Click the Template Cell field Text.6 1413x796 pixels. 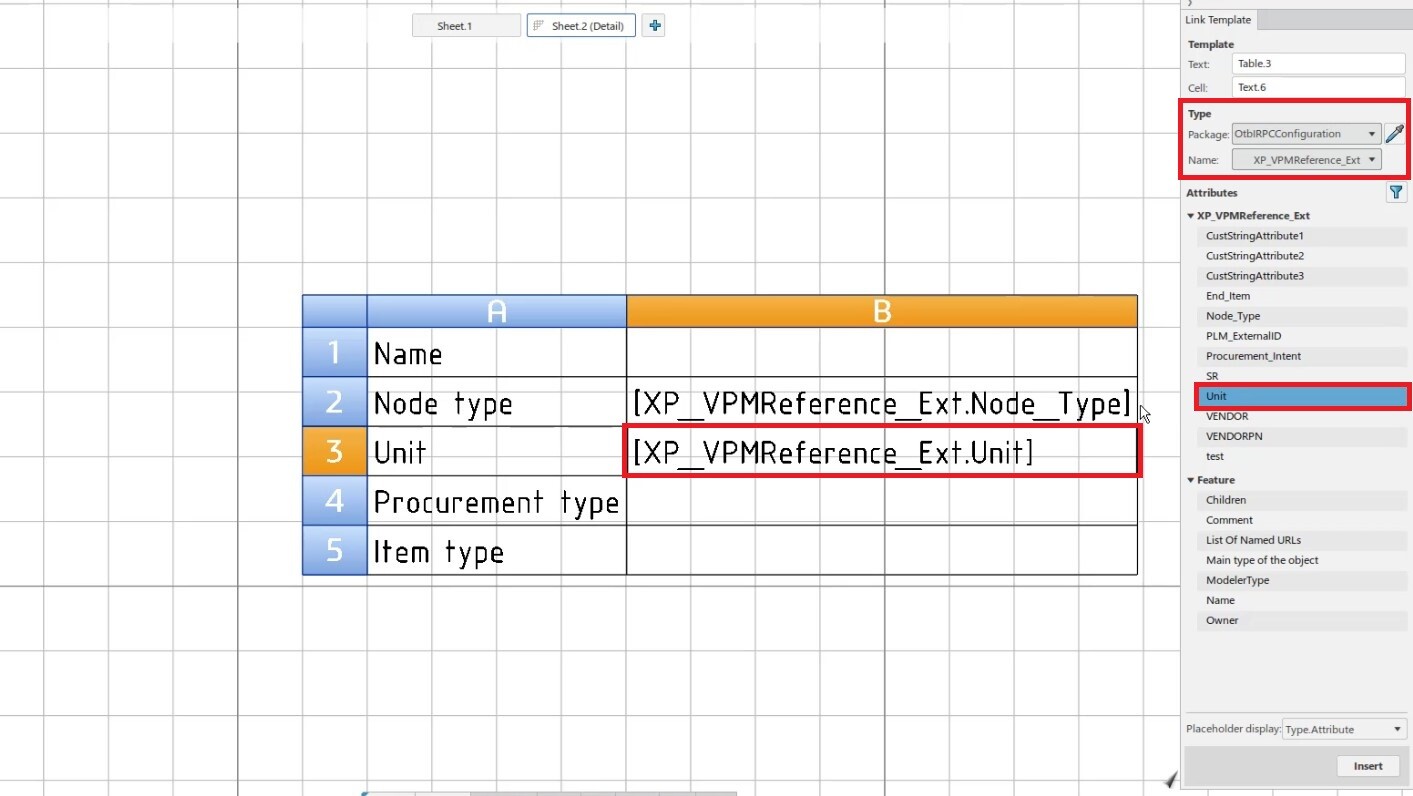point(1319,87)
